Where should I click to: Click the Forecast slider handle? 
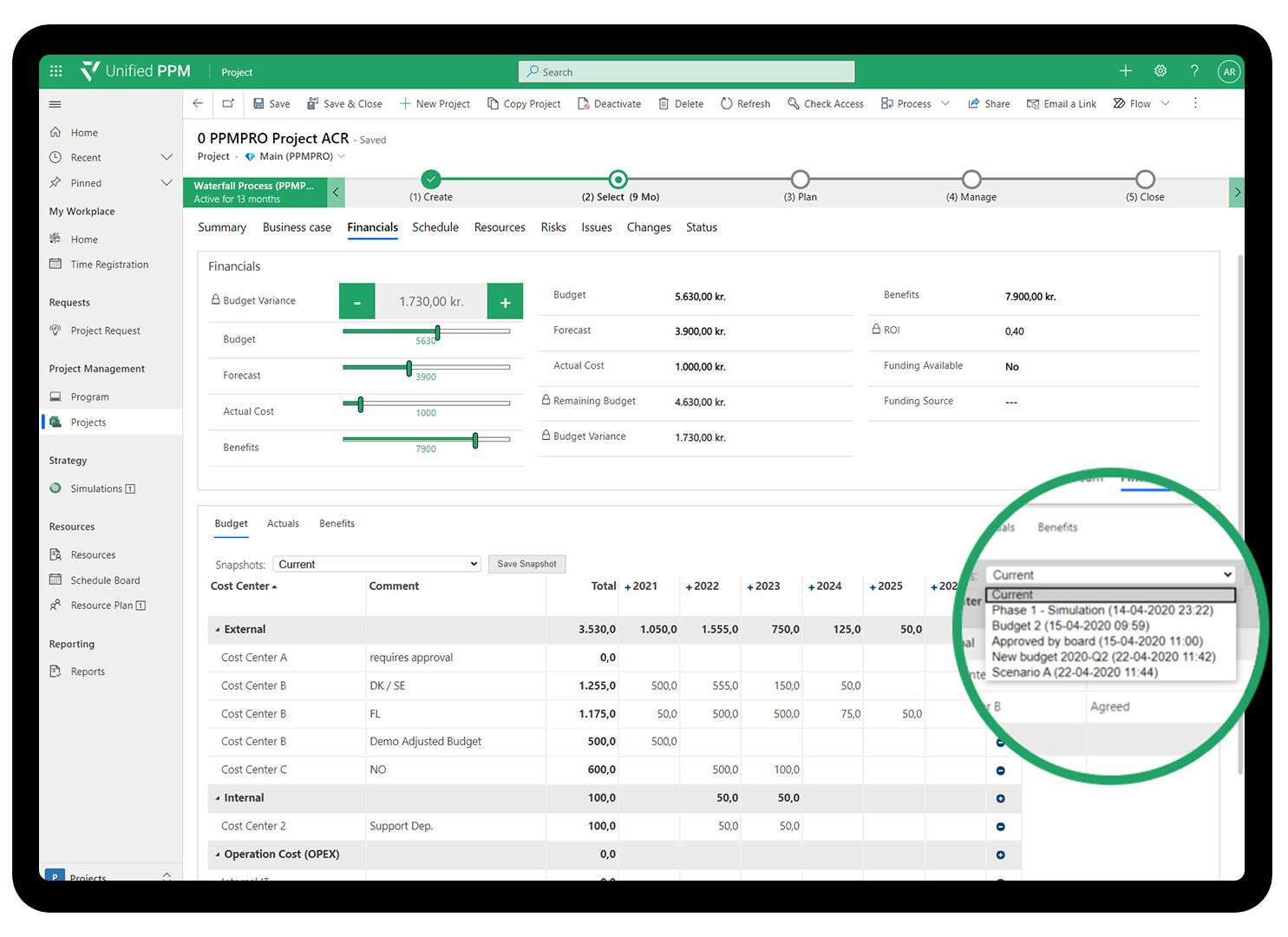409,368
